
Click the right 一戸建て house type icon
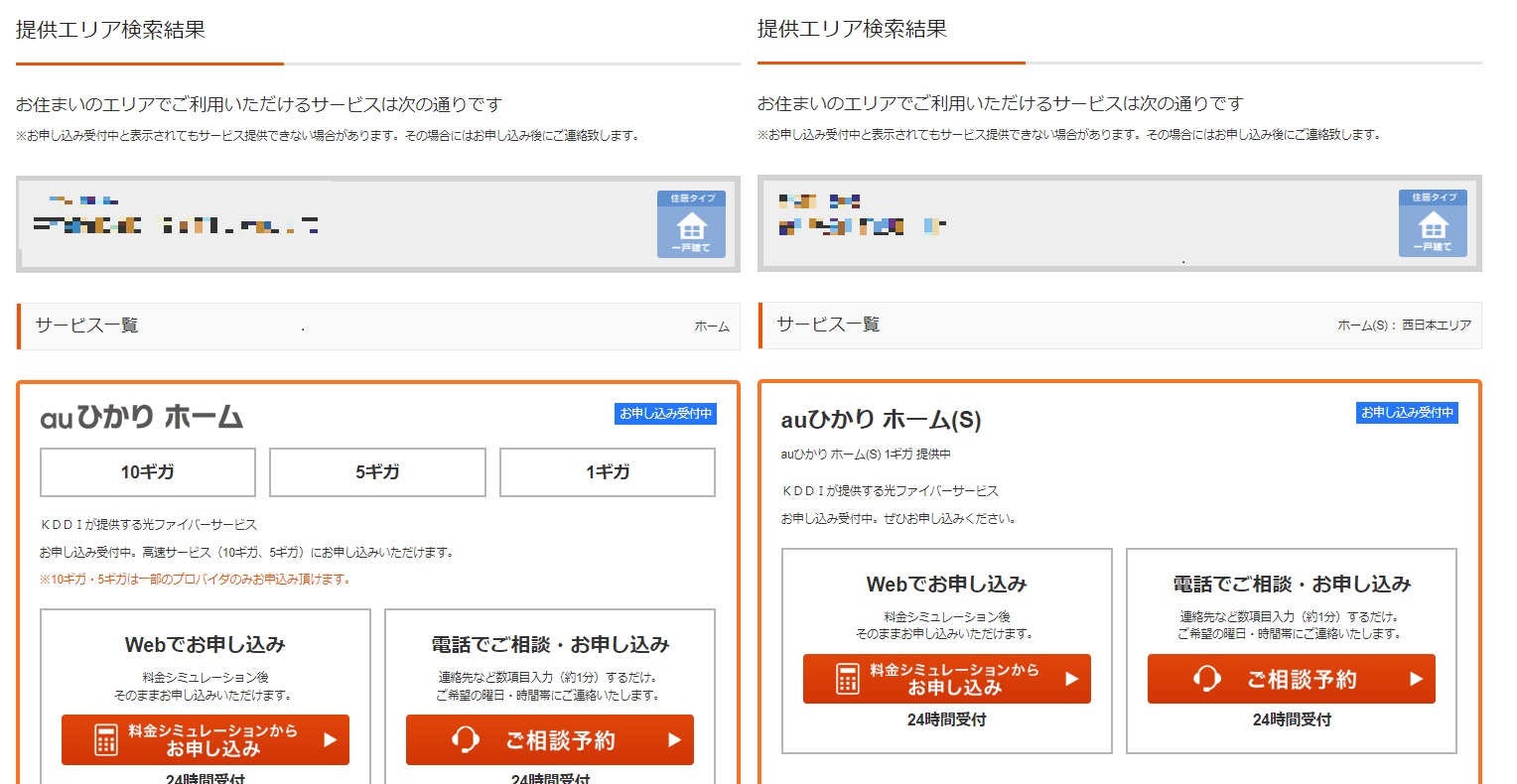coord(1433,223)
